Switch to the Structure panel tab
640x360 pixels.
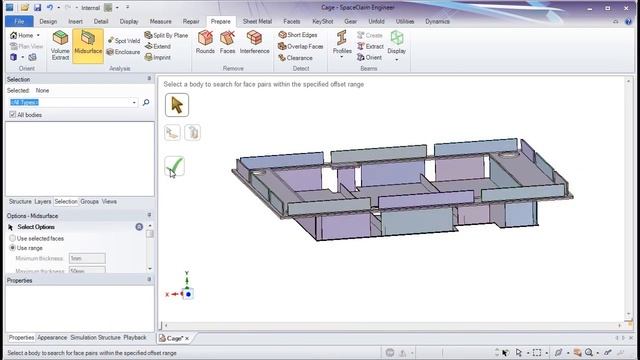tap(20, 202)
